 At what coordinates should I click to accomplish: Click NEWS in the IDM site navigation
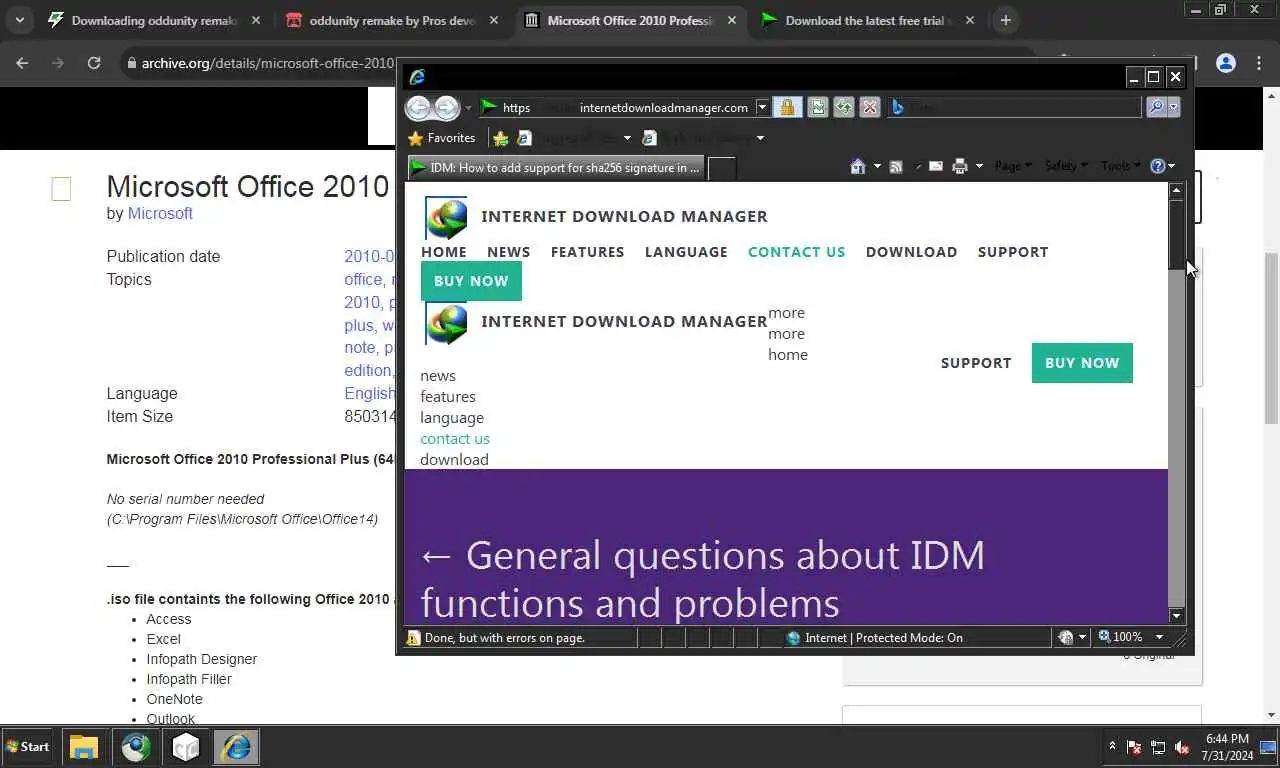509,252
